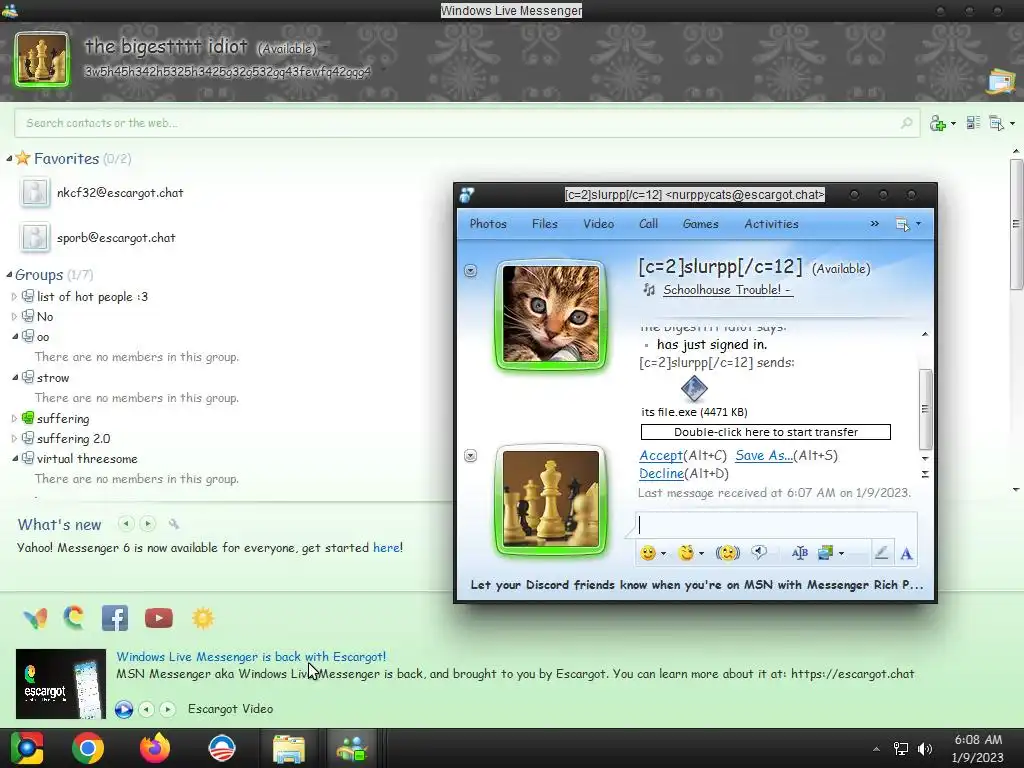Screen dimensions: 1024x768
Task: Open 'Windows Live Messenger is back with Escargot!' link
Action: coord(251,656)
